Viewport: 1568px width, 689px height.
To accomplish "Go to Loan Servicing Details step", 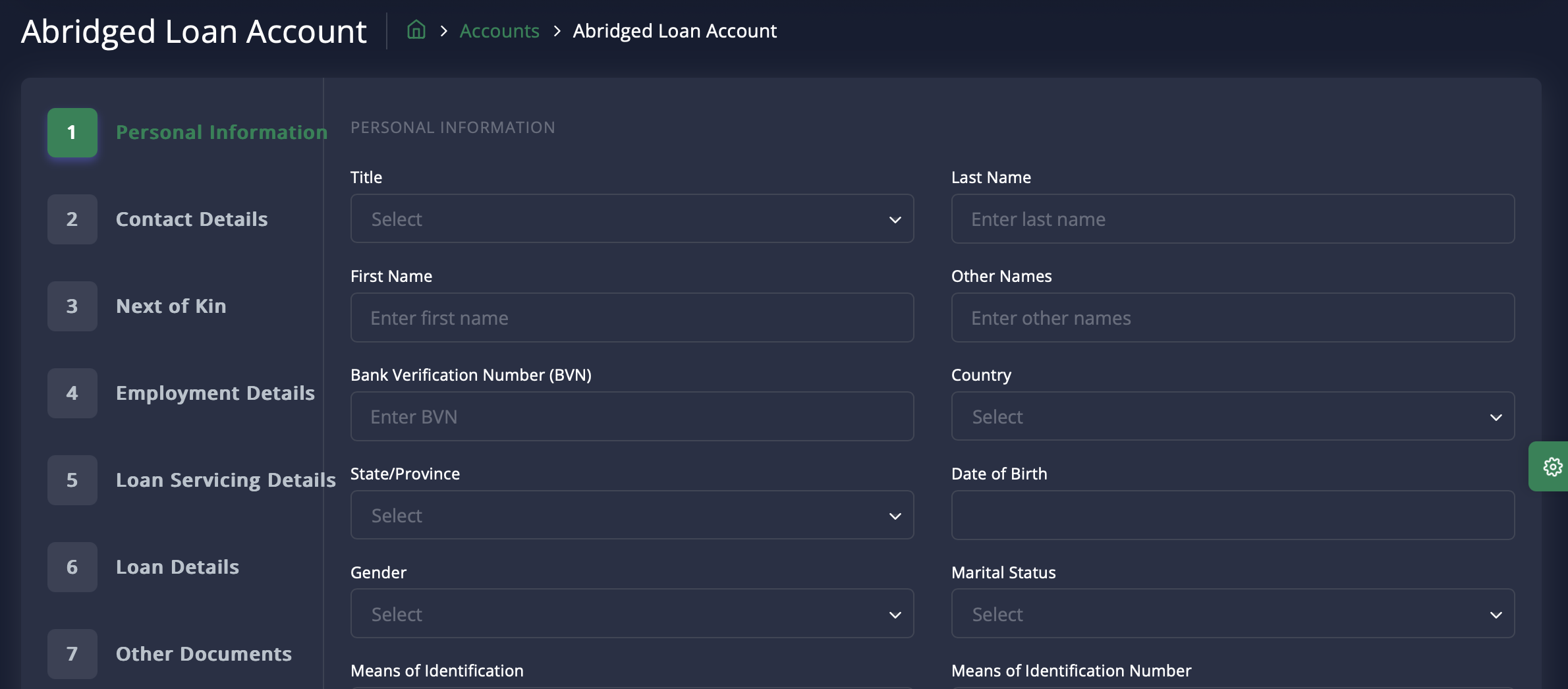I will [x=225, y=480].
